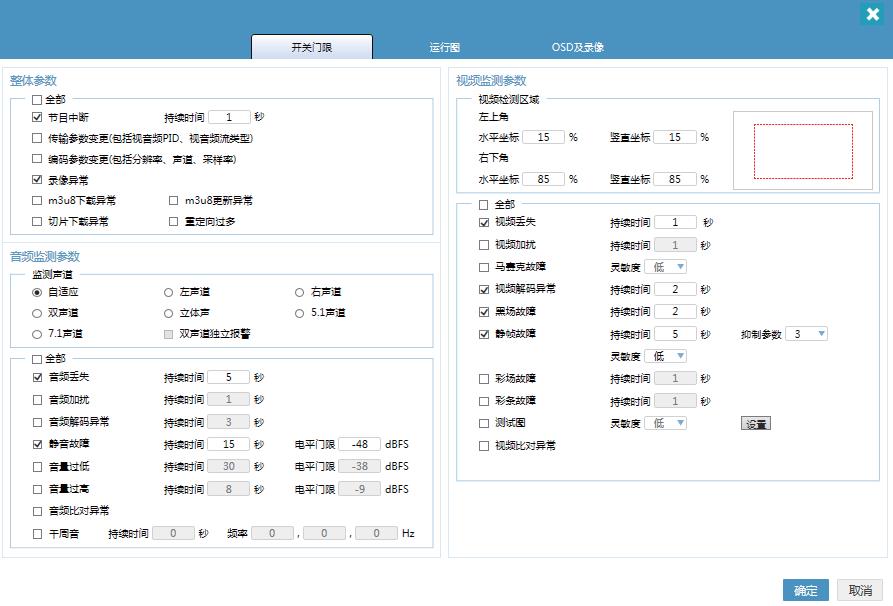Viewport: 893px width, 606px height.
Task: Choose the 5.1声道 radio option
Action: tap(300, 313)
